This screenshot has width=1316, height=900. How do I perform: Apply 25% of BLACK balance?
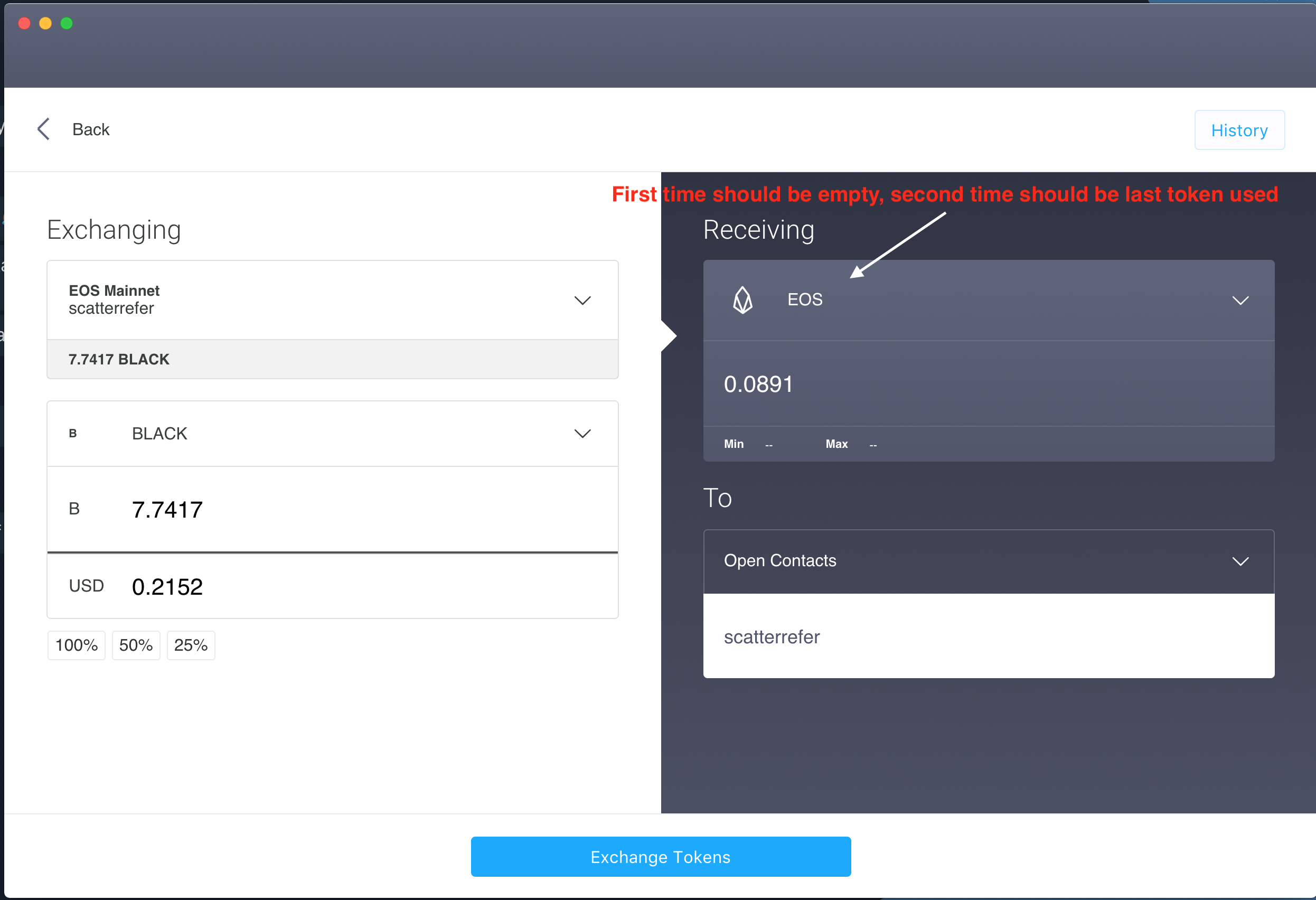(x=191, y=645)
